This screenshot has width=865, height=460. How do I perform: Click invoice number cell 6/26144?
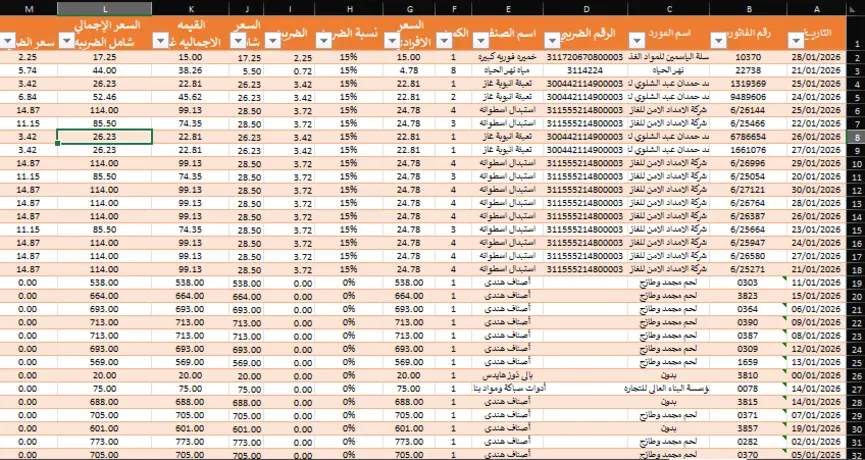pos(748,110)
